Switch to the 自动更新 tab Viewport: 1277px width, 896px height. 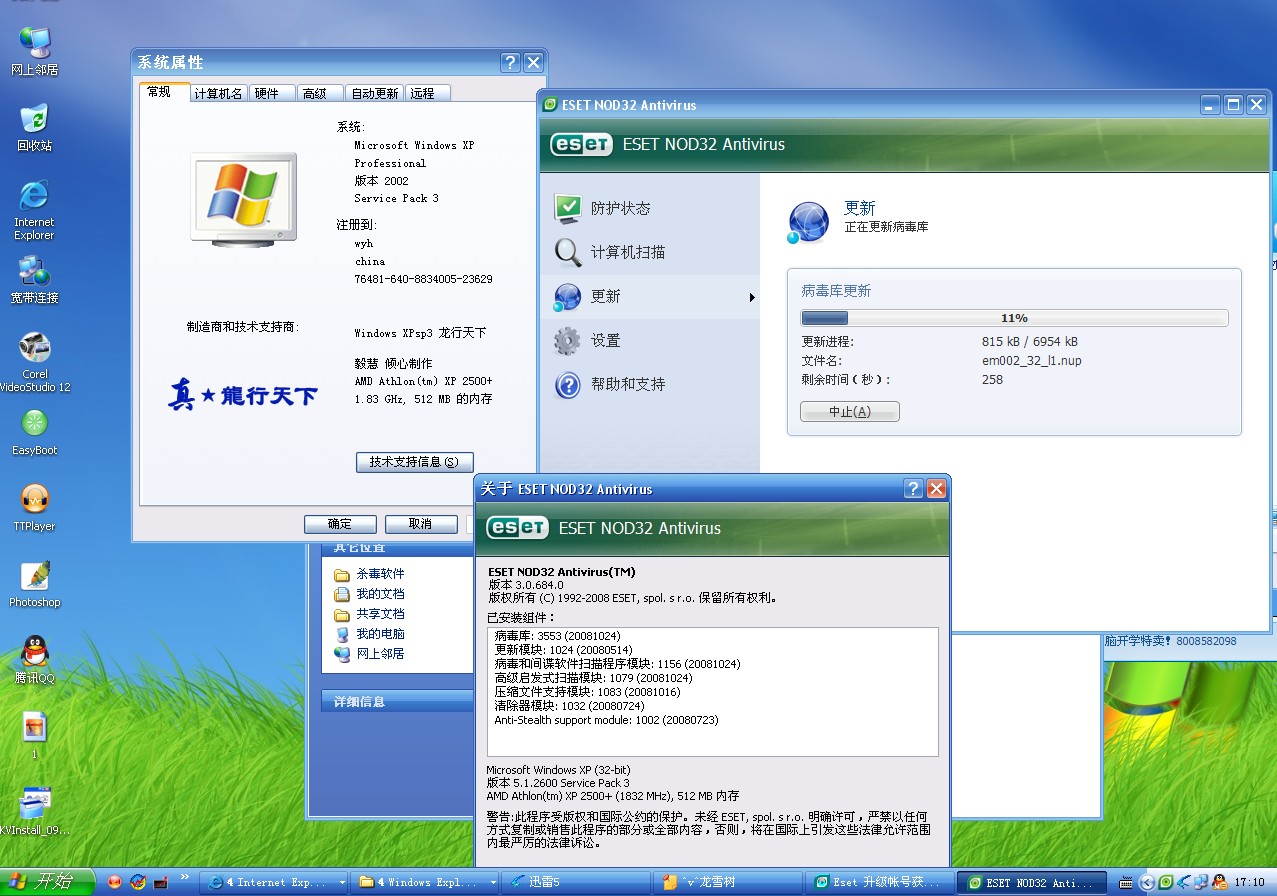375,93
